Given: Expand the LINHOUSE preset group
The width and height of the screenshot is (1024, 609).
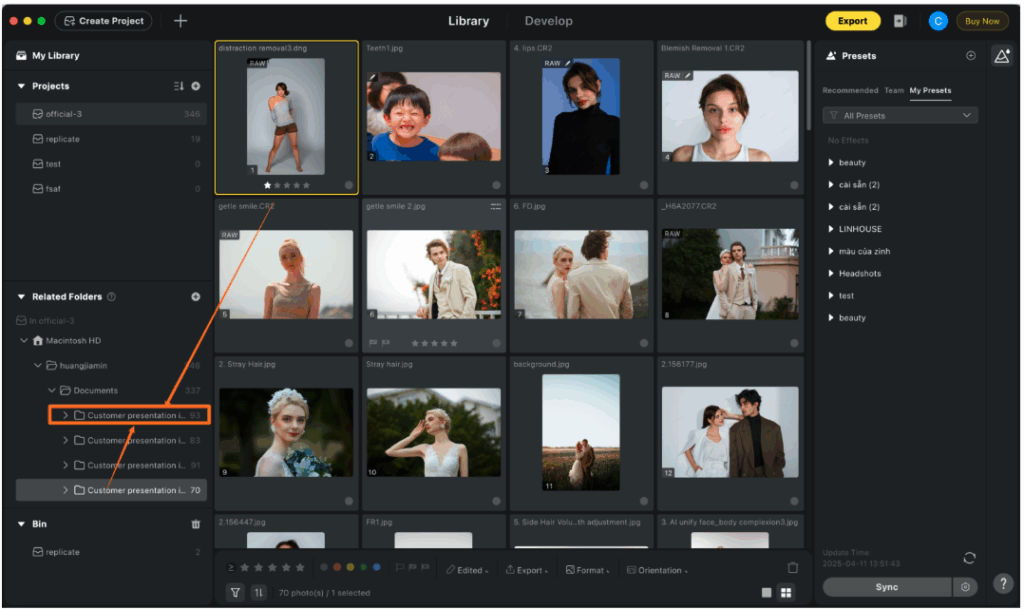Looking at the screenshot, I should pos(831,229).
